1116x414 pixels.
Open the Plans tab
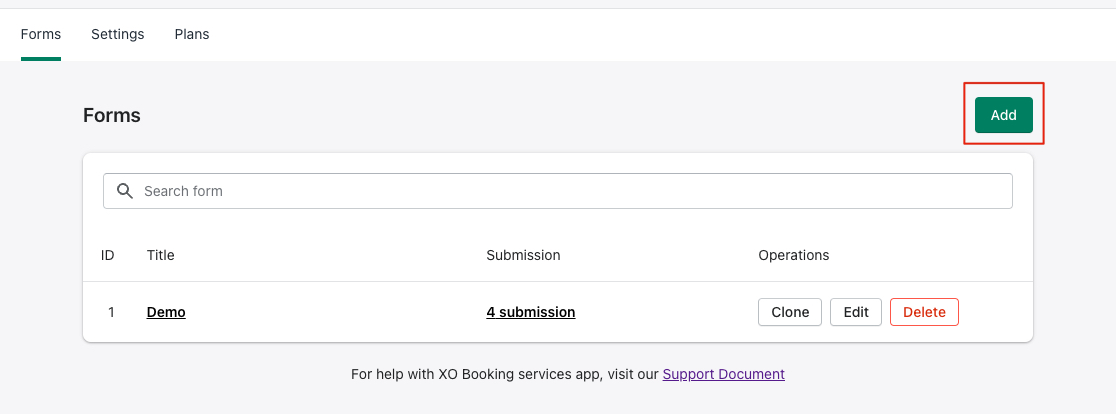pyautogui.click(x=191, y=34)
